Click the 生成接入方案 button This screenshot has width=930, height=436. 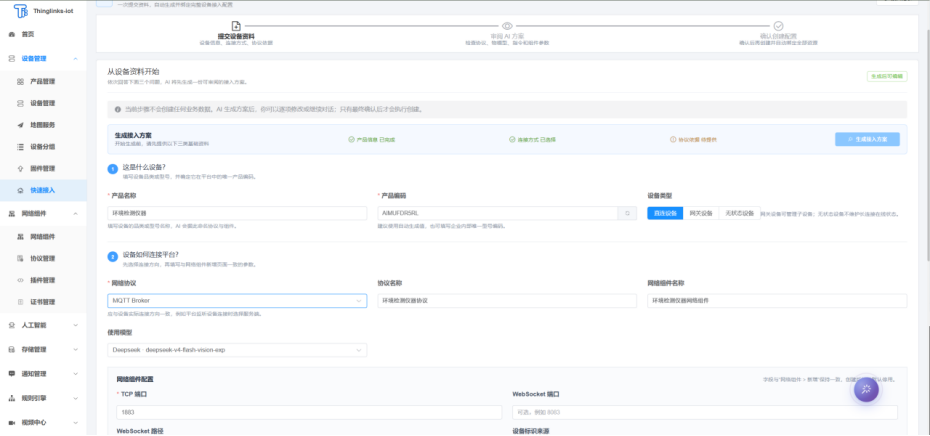click(867, 139)
